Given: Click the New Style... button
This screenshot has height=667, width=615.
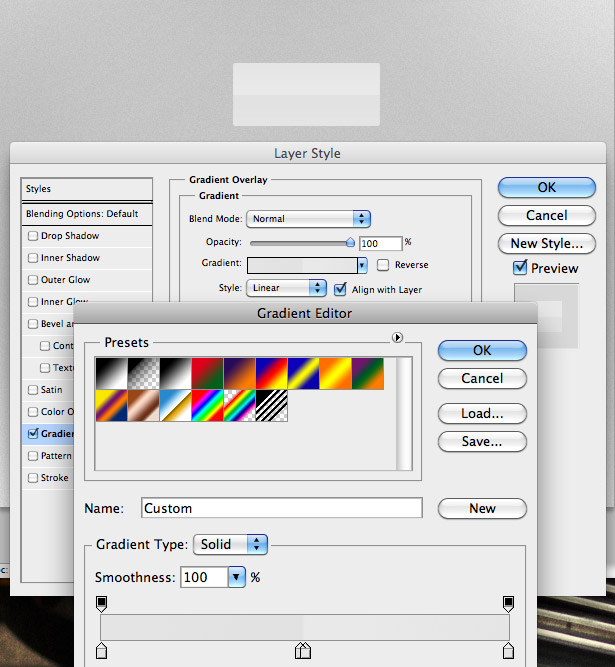Looking at the screenshot, I should click(547, 244).
